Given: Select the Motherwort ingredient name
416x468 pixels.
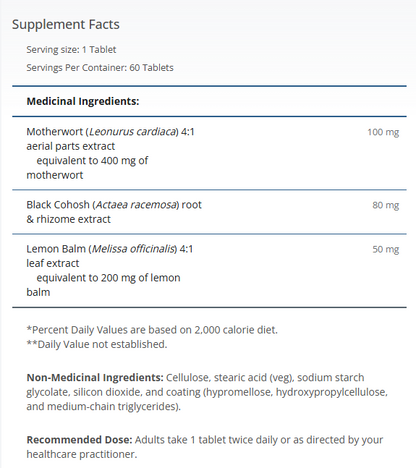Looking at the screenshot, I should click(x=55, y=132).
